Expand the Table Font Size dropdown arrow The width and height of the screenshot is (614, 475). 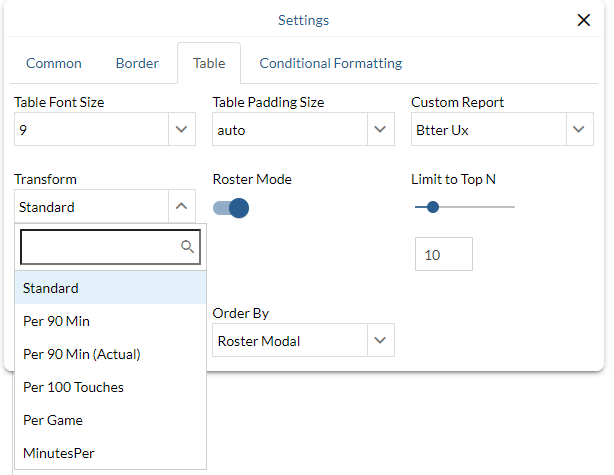coord(181,129)
